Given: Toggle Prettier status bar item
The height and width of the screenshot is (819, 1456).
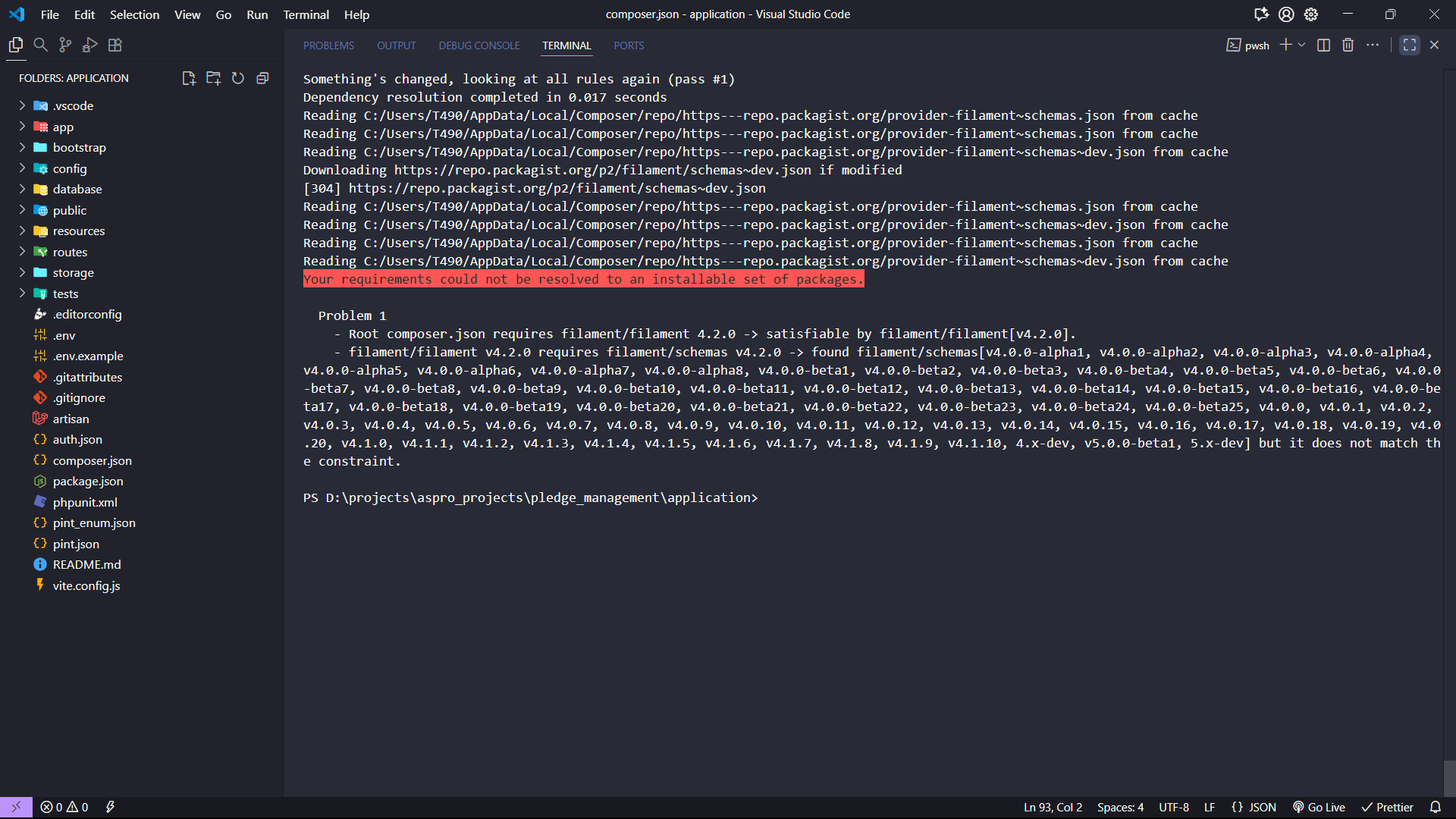Looking at the screenshot, I should coord(1387,807).
